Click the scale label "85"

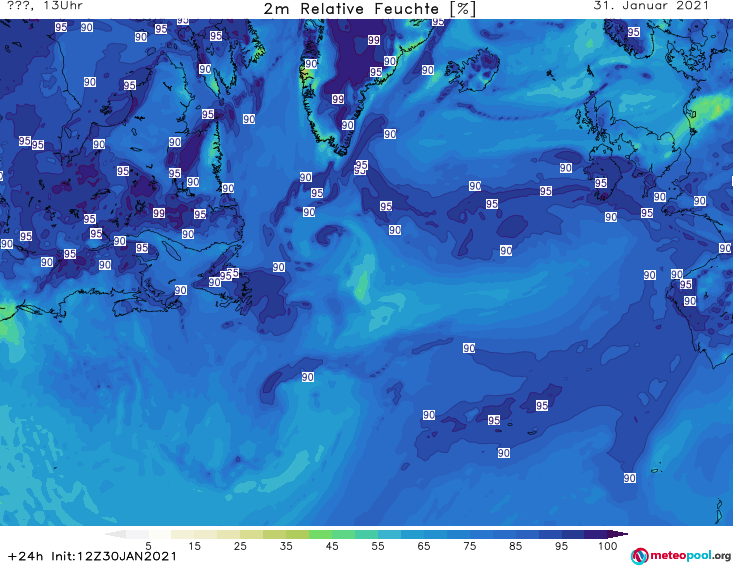(516, 546)
